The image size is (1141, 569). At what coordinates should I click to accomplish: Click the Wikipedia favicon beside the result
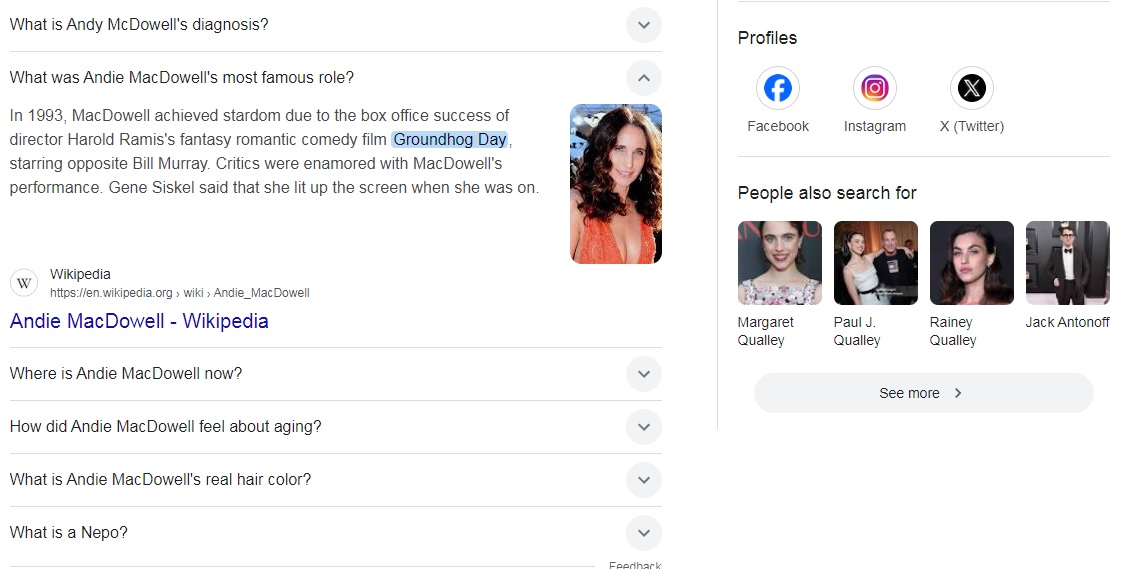(24, 283)
